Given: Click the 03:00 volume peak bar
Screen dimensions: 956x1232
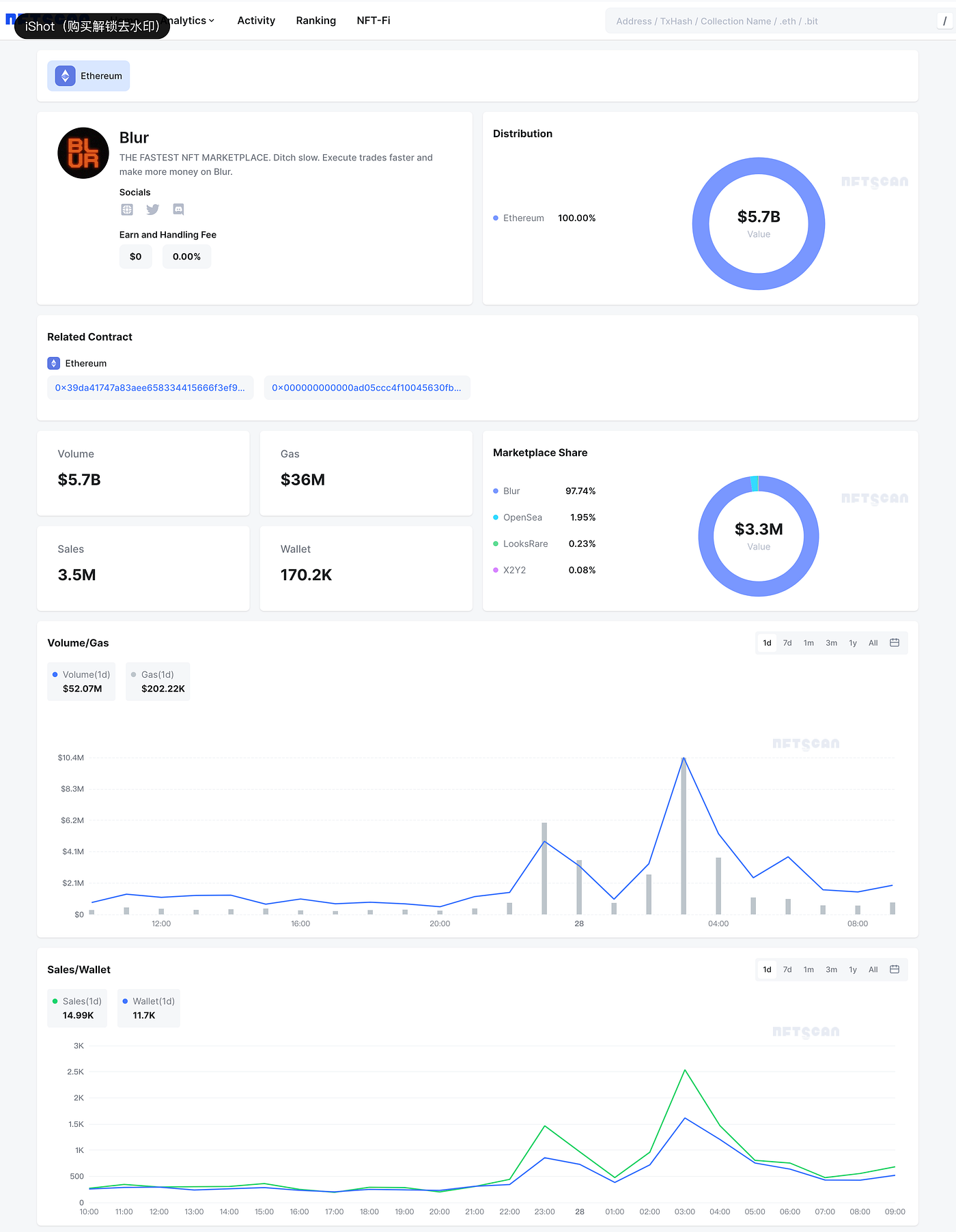Looking at the screenshot, I should click(x=684, y=835).
